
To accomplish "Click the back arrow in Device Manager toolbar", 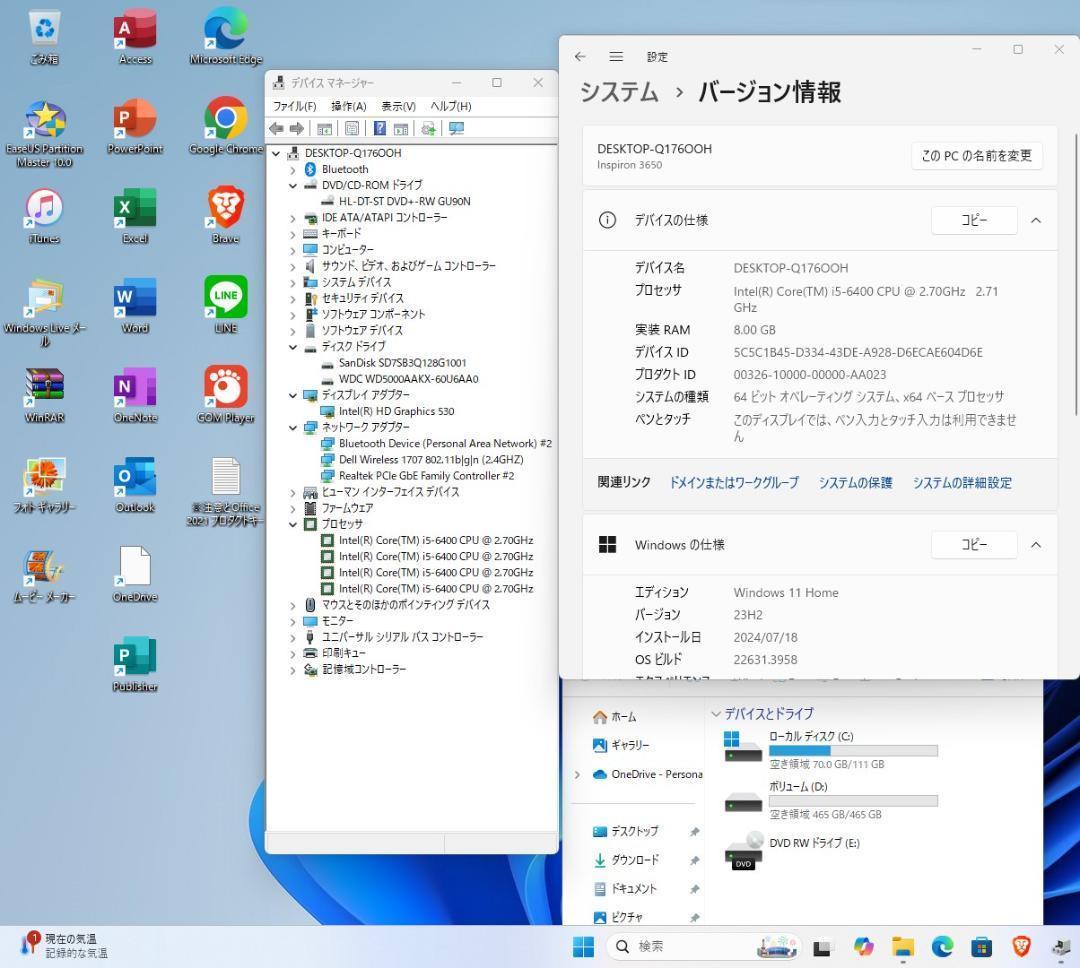I will (277, 128).
